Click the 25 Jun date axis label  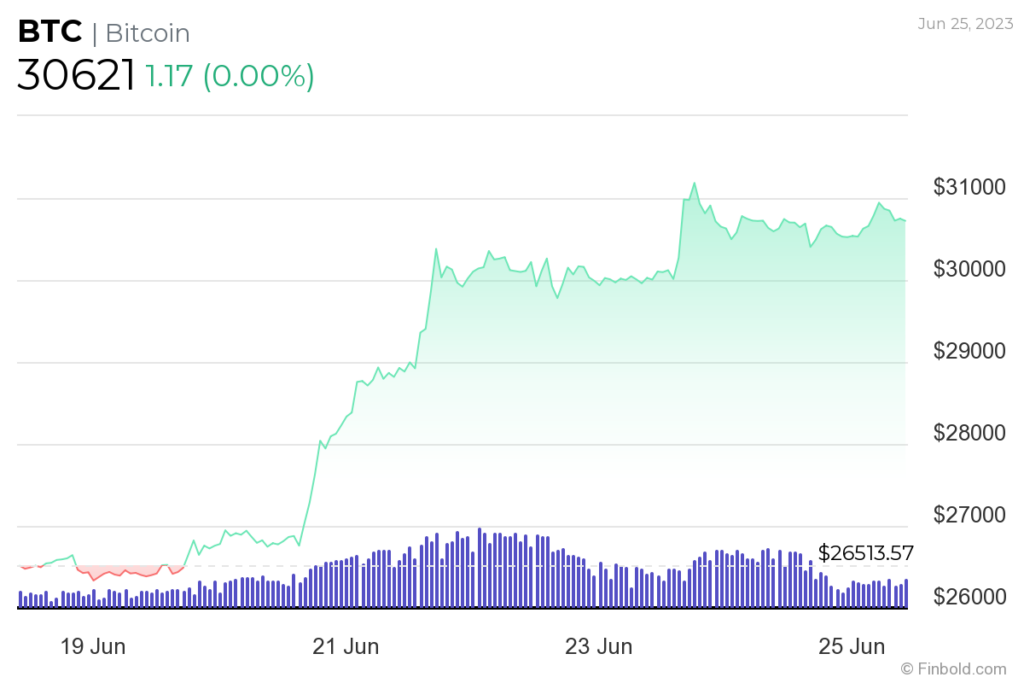tap(852, 646)
